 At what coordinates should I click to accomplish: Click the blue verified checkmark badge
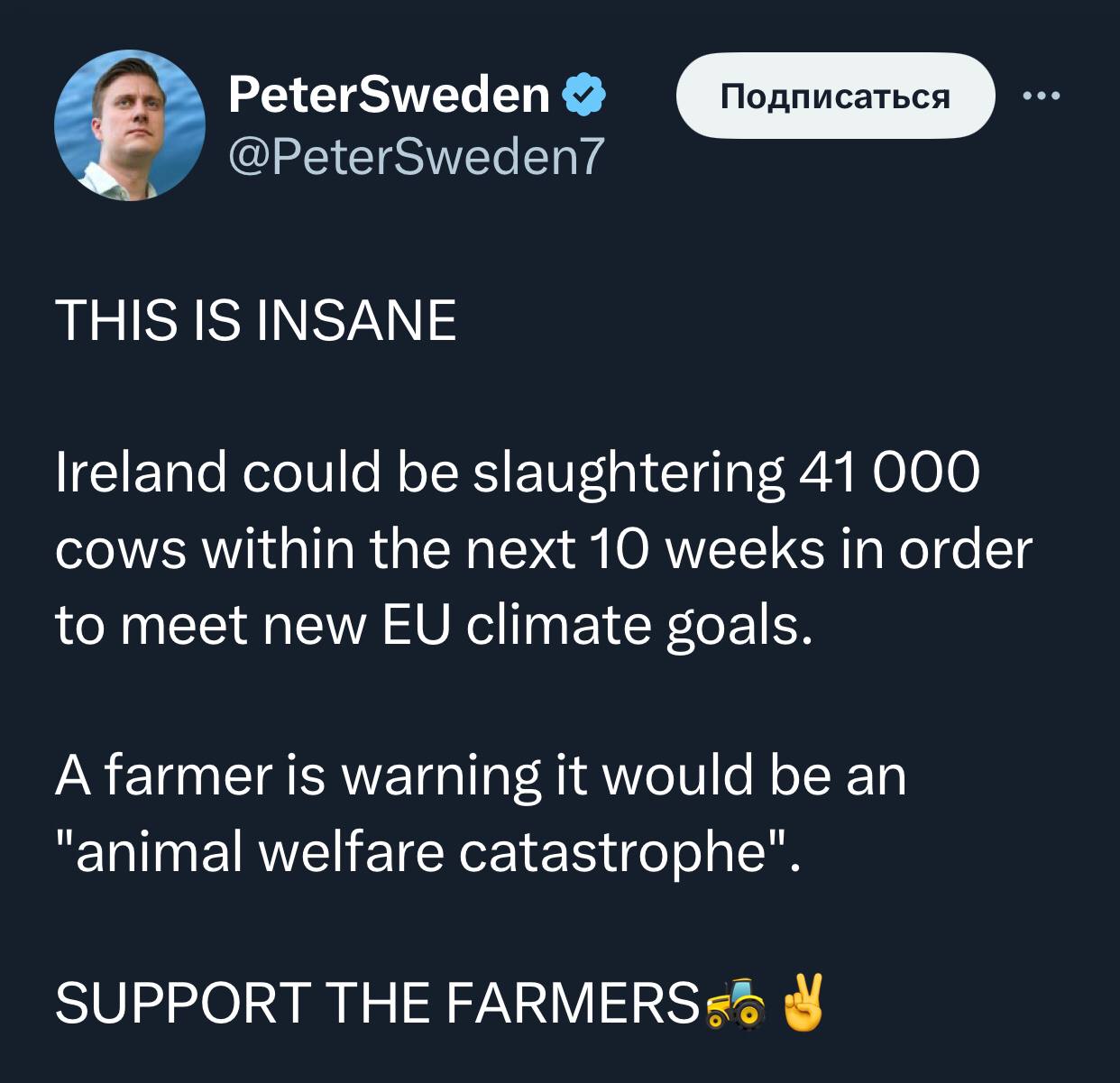584,95
